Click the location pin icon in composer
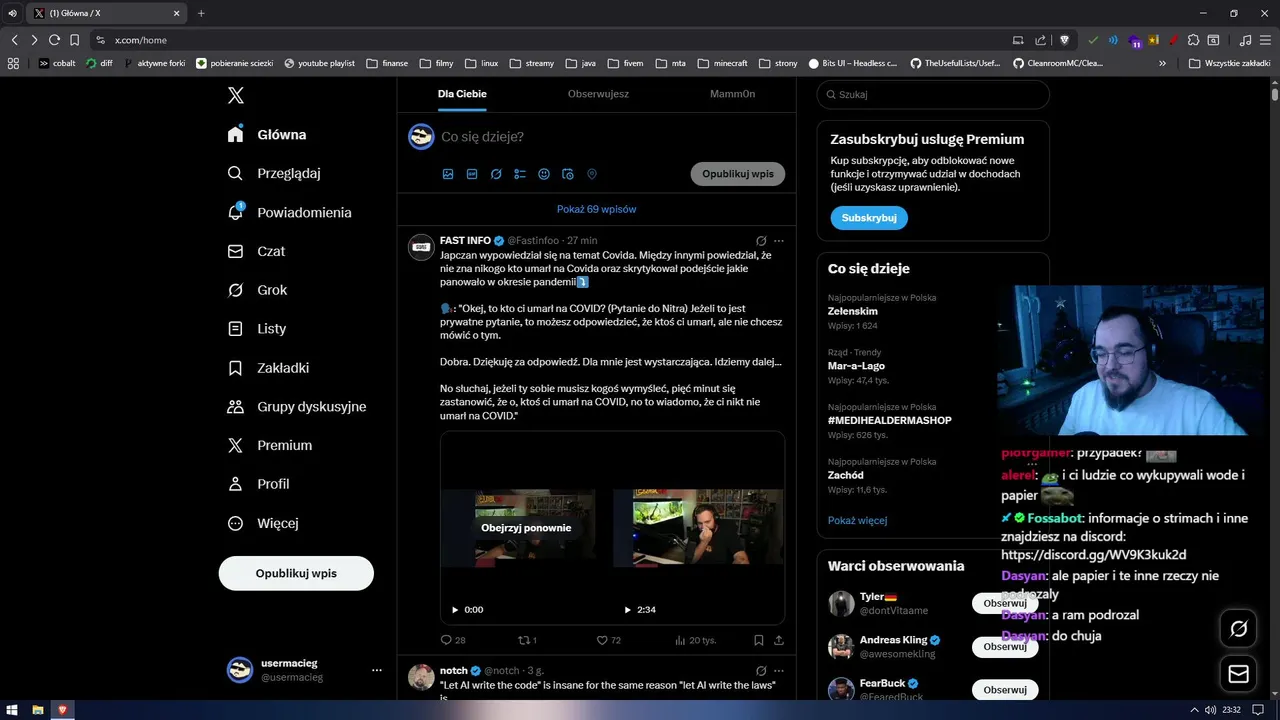The image size is (1280, 720). (592, 174)
